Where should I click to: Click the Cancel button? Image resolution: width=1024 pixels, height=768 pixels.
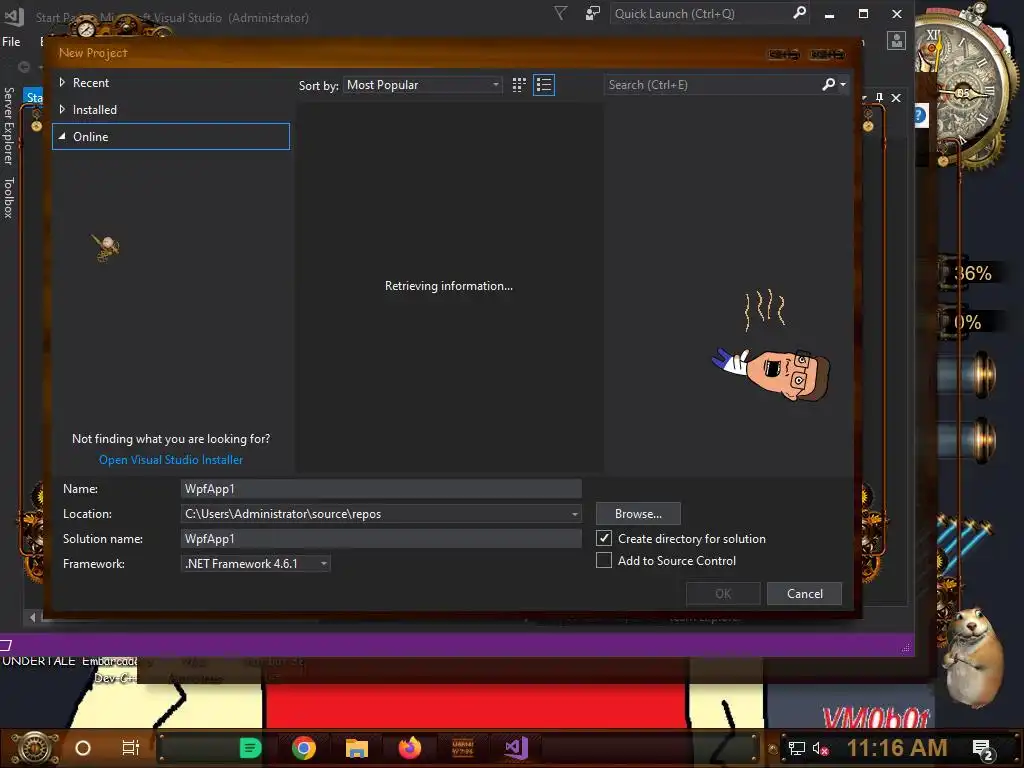805,594
